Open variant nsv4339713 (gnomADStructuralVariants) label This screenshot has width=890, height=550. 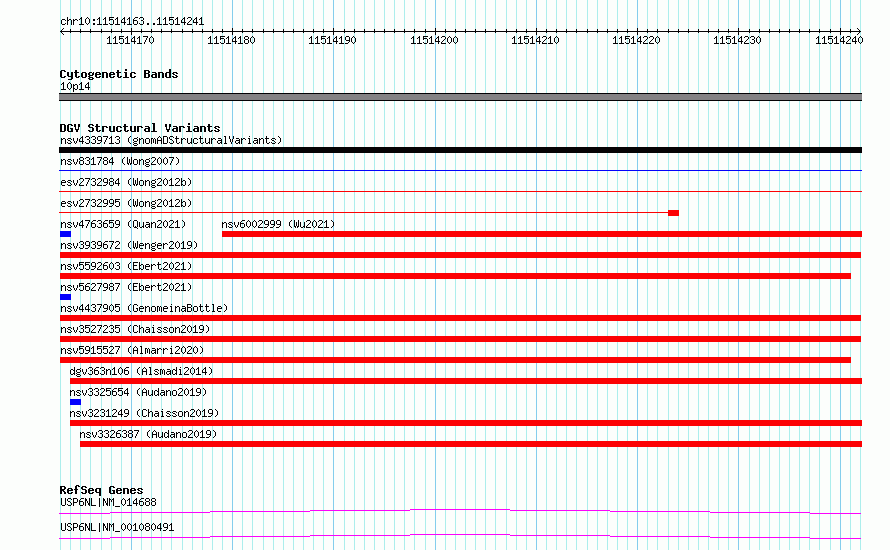coord(171,140)
